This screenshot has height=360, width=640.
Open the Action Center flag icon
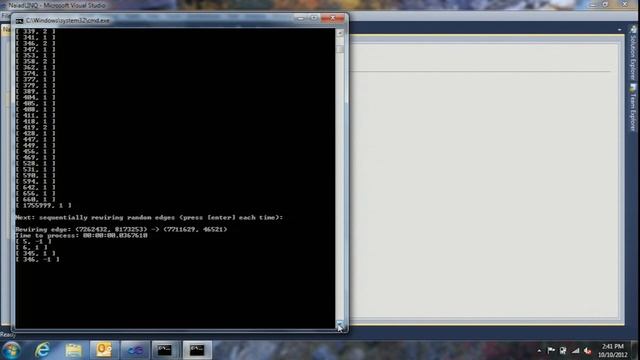[x=551, y=350]
